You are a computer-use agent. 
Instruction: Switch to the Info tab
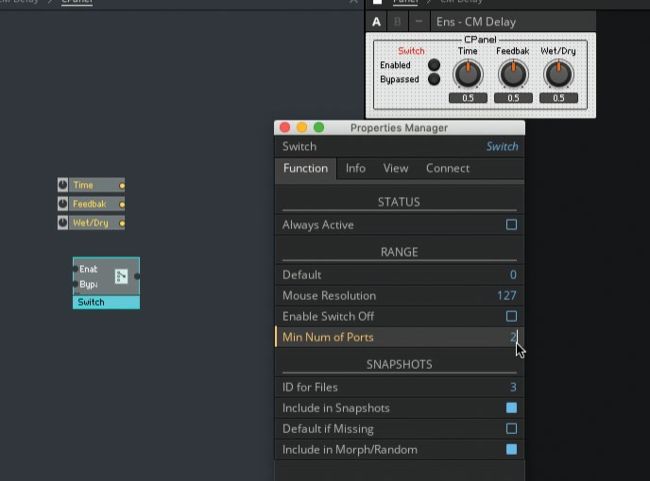click(355, 168)
